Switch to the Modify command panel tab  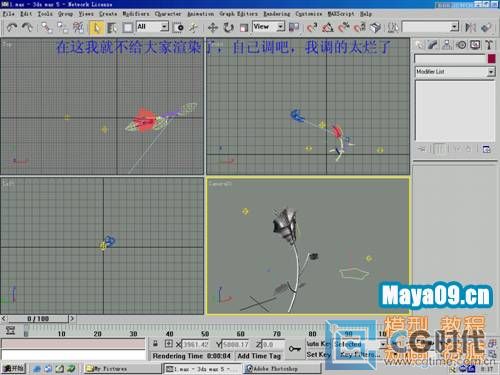[x=433, y=45]
